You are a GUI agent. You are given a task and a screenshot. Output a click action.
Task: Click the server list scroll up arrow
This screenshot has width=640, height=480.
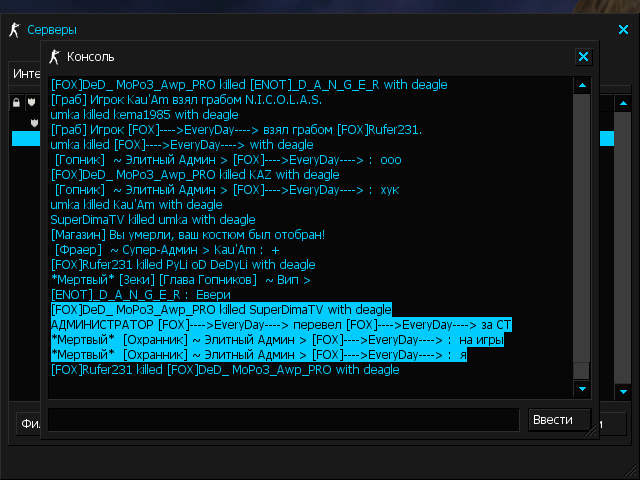(x=623, y=103)
